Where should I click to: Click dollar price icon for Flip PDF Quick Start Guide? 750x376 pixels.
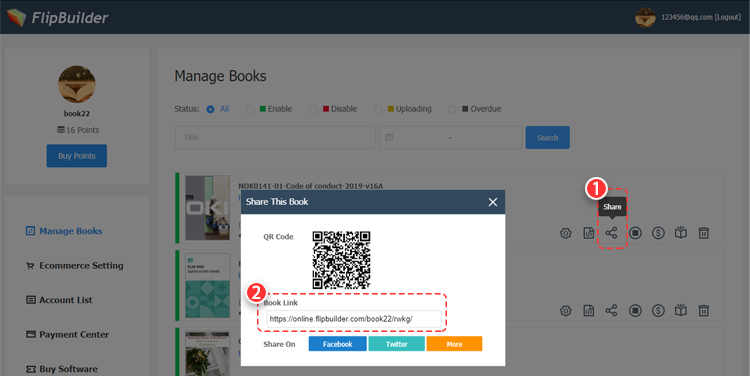(x=658, y=310)
